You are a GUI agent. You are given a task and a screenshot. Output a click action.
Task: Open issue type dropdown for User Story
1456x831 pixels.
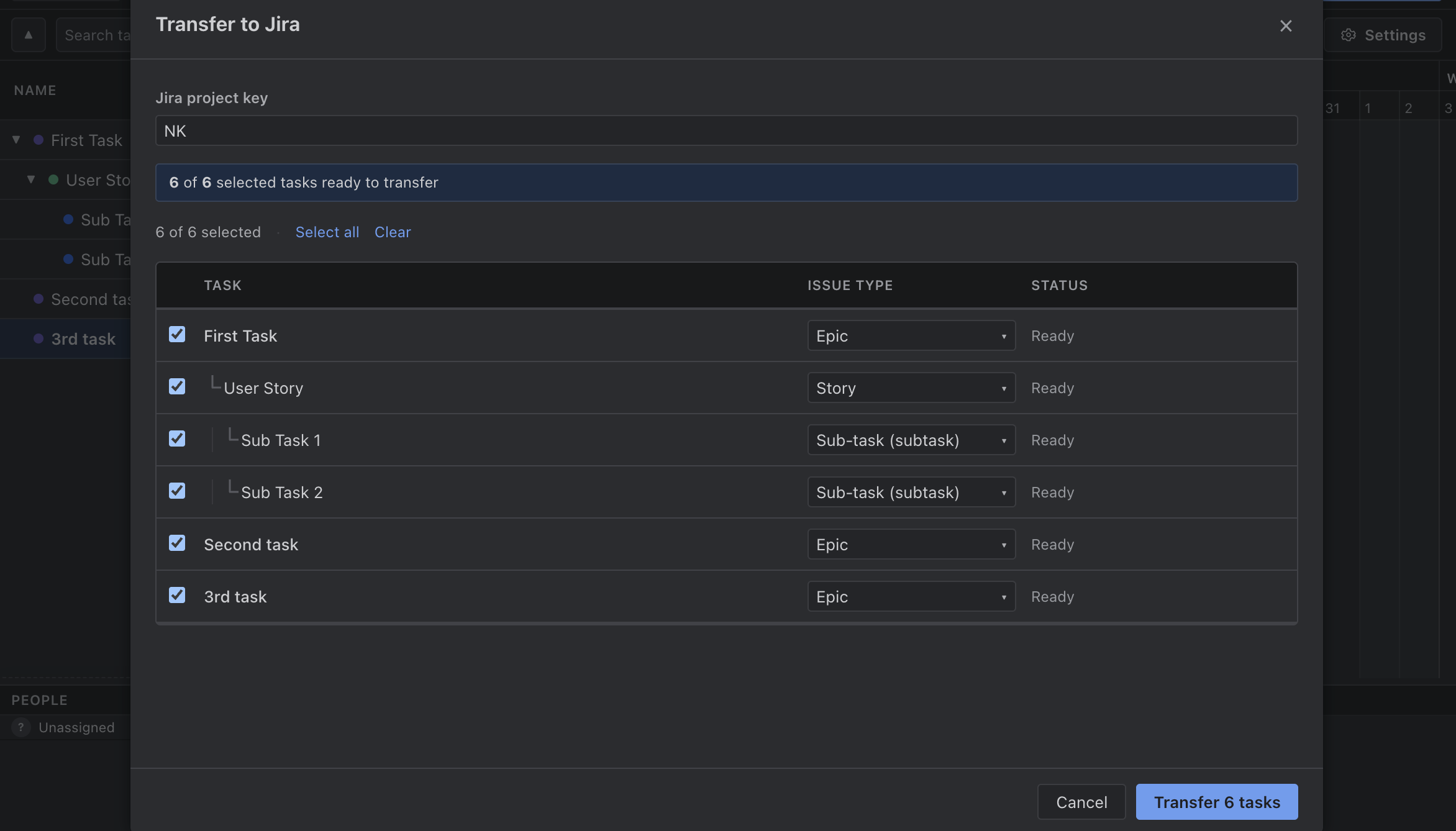(911, 388)
